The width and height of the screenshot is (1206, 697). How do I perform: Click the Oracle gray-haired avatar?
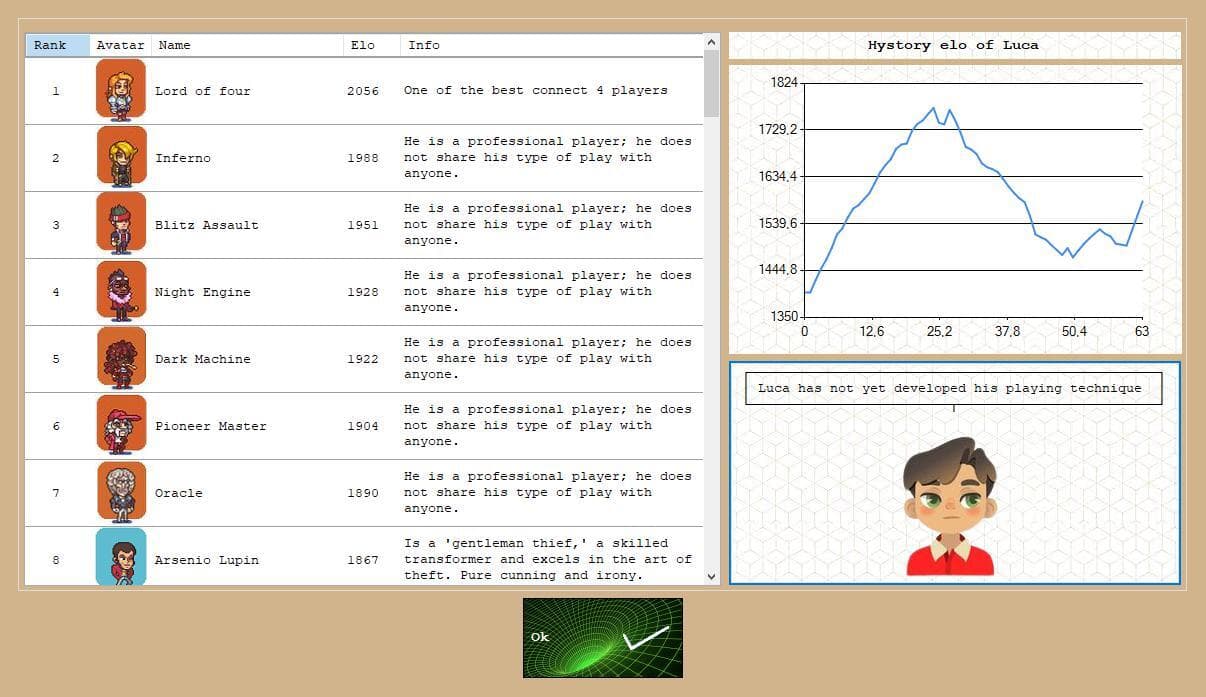(121, 492)
